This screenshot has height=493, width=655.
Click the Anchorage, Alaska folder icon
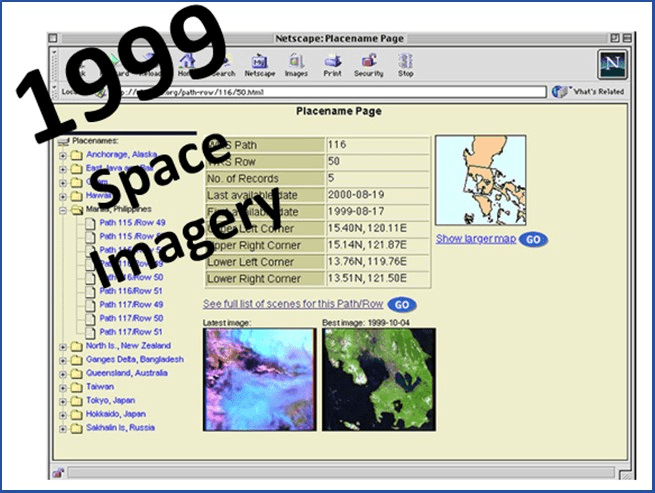pos(77,155)
